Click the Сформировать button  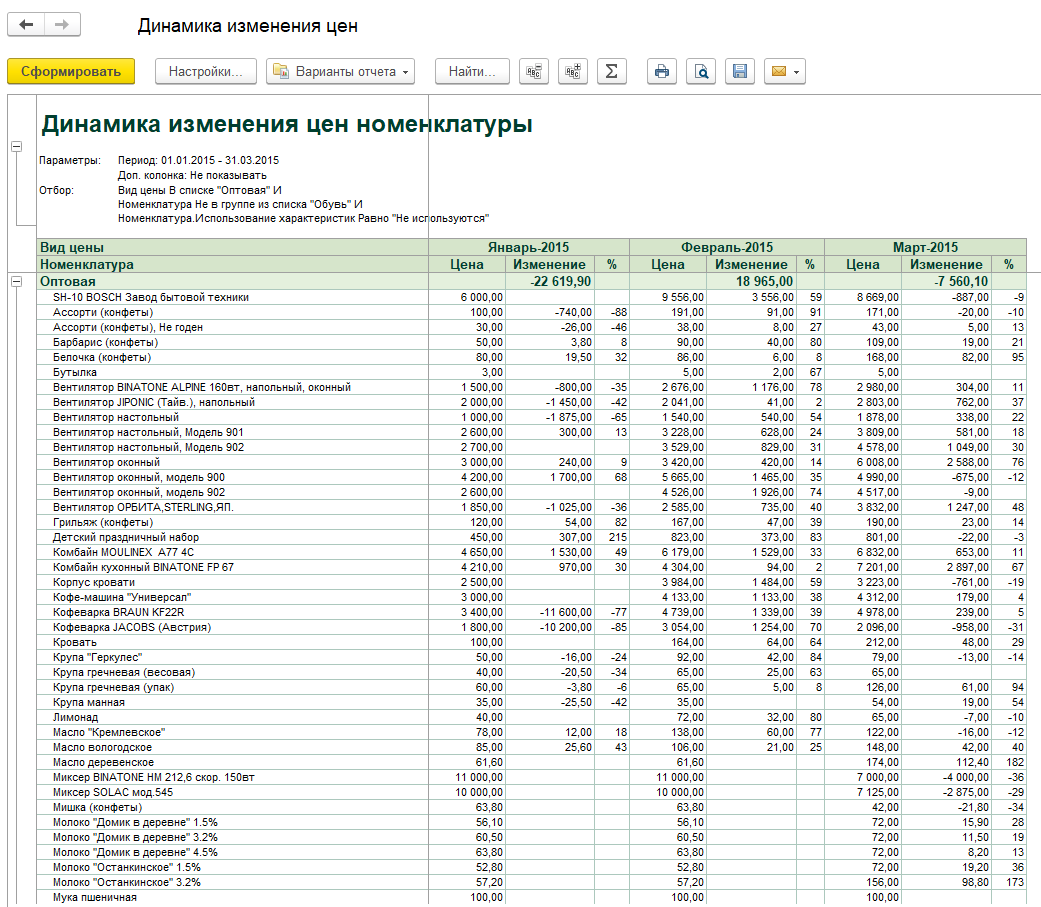click(x=71, y=71)
